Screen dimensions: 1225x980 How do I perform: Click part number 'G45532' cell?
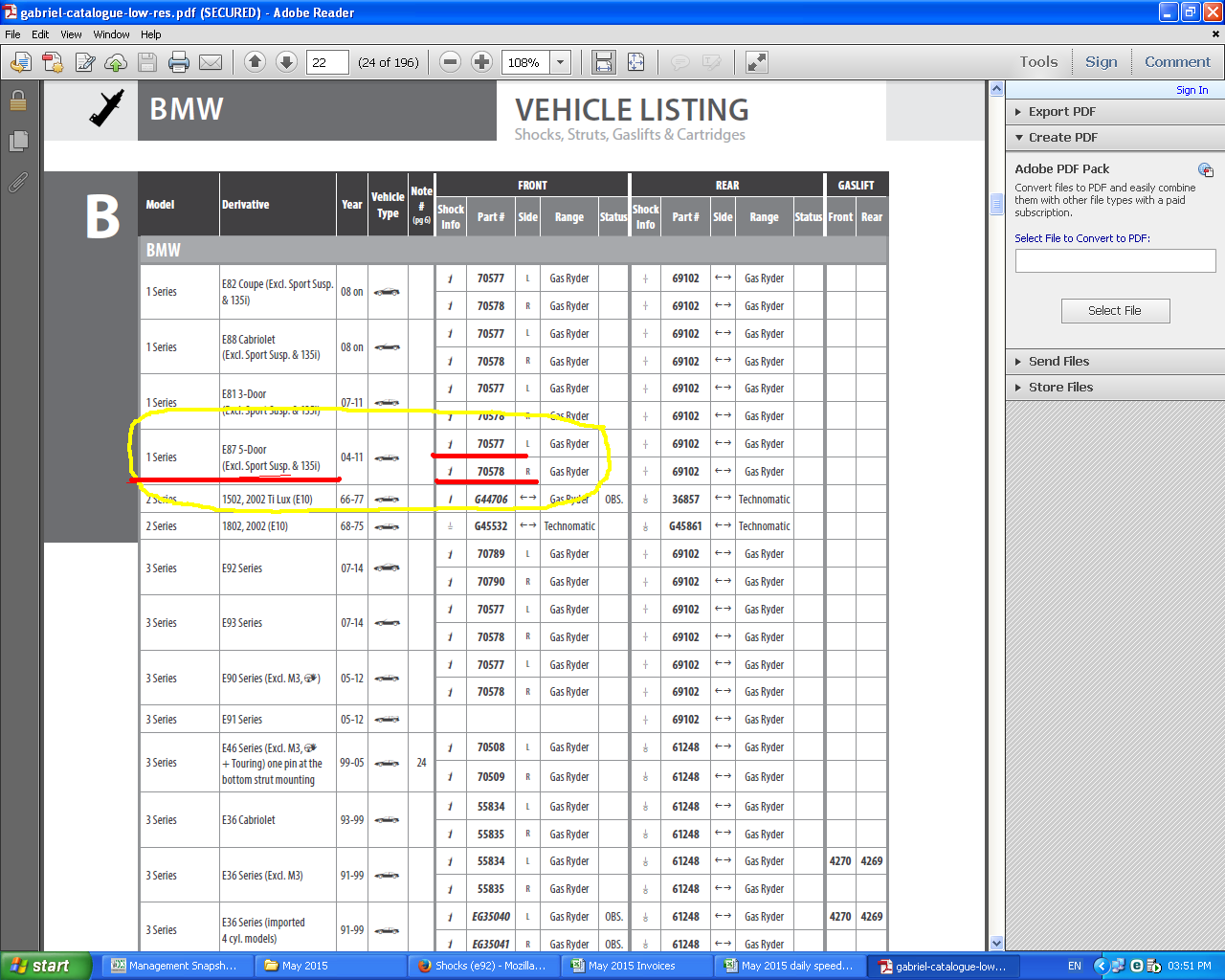coord(491,526)
